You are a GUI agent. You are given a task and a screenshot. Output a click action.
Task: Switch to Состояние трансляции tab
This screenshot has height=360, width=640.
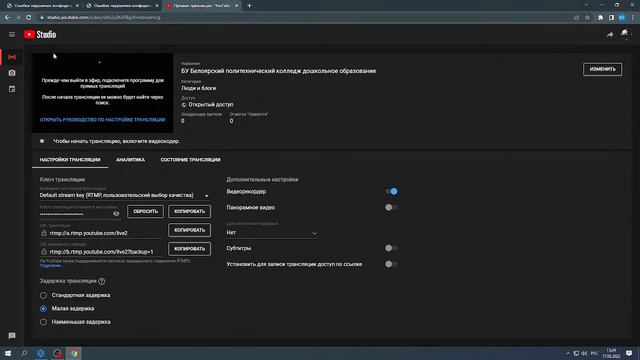[190, 160]
